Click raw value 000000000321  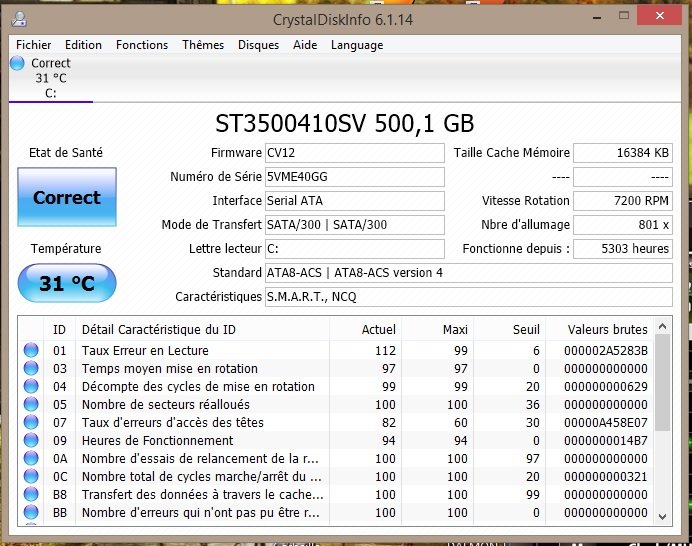606,477
